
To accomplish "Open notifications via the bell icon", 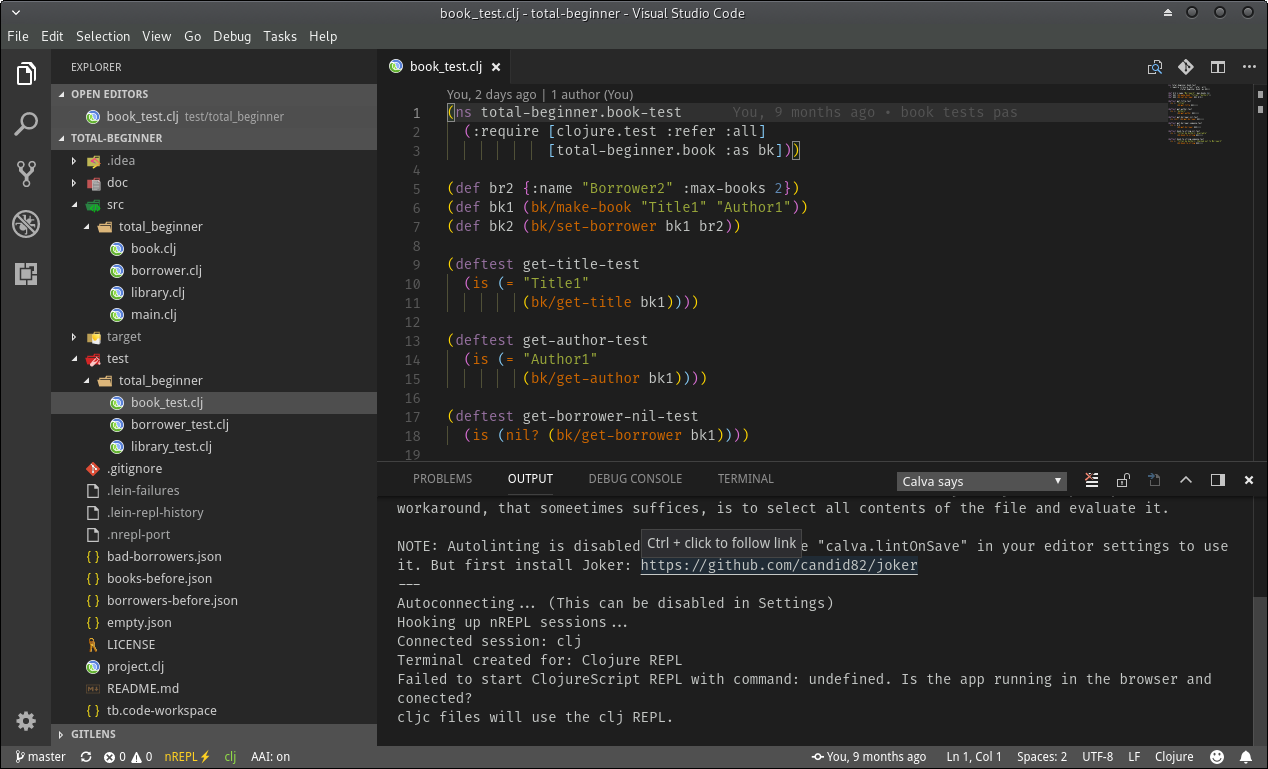I will tap(1245, 757).
